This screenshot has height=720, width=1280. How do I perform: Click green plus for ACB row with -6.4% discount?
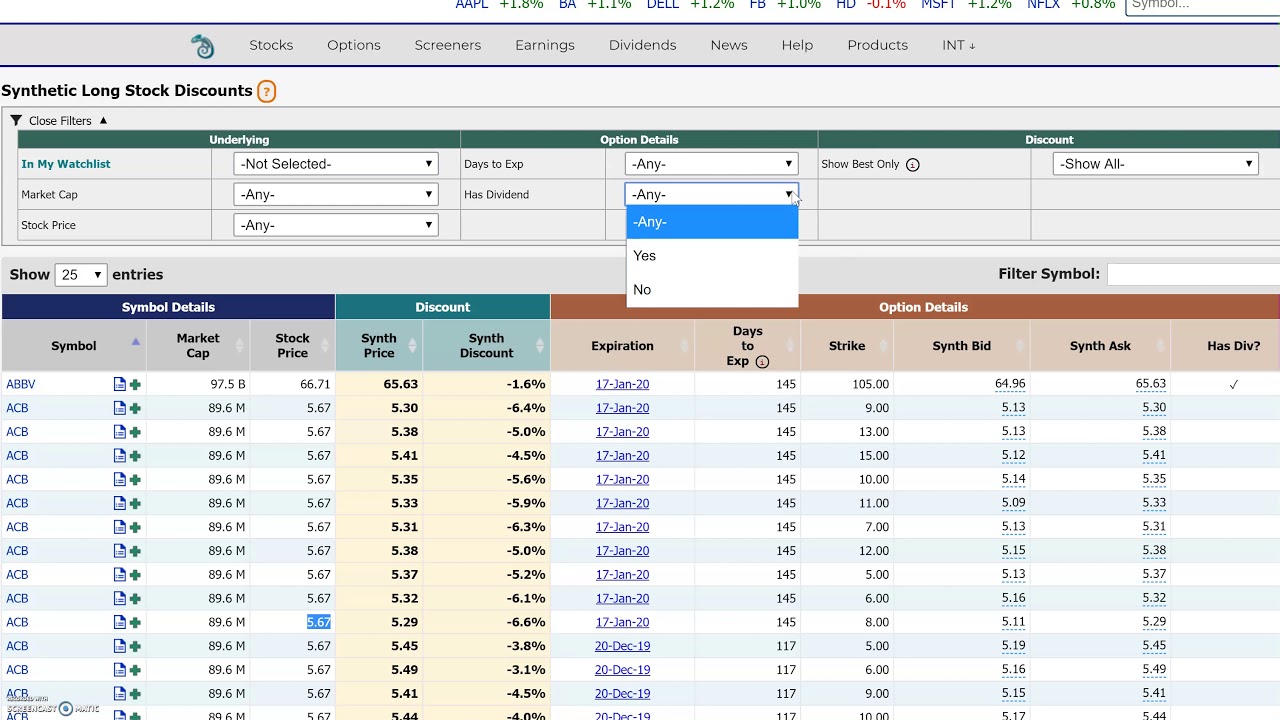(x=135, y=408)
